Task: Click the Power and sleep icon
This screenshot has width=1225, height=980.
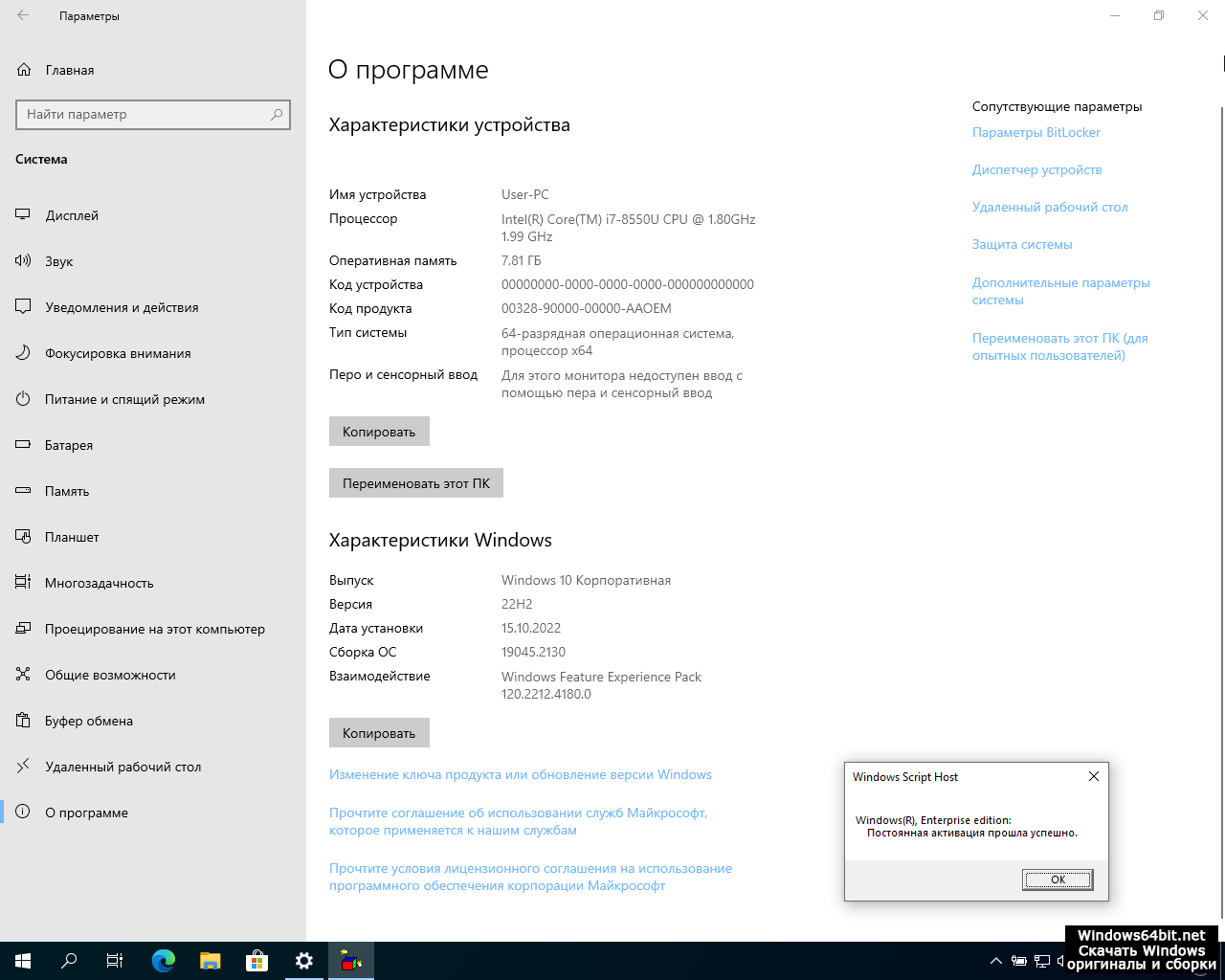Action: (23, 399)
